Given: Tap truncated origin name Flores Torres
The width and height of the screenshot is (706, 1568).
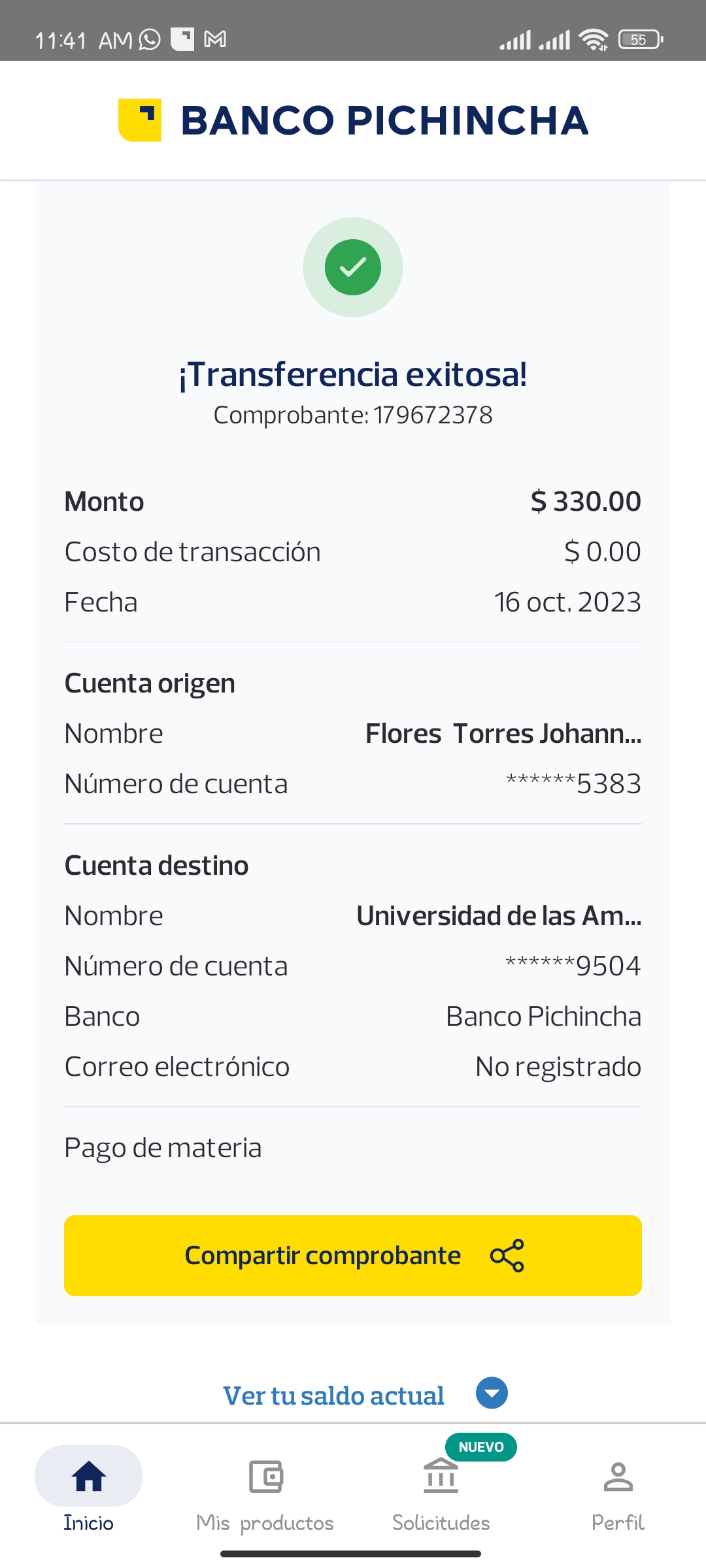Looking at the screenshot, I should click(x=503, y=734).
